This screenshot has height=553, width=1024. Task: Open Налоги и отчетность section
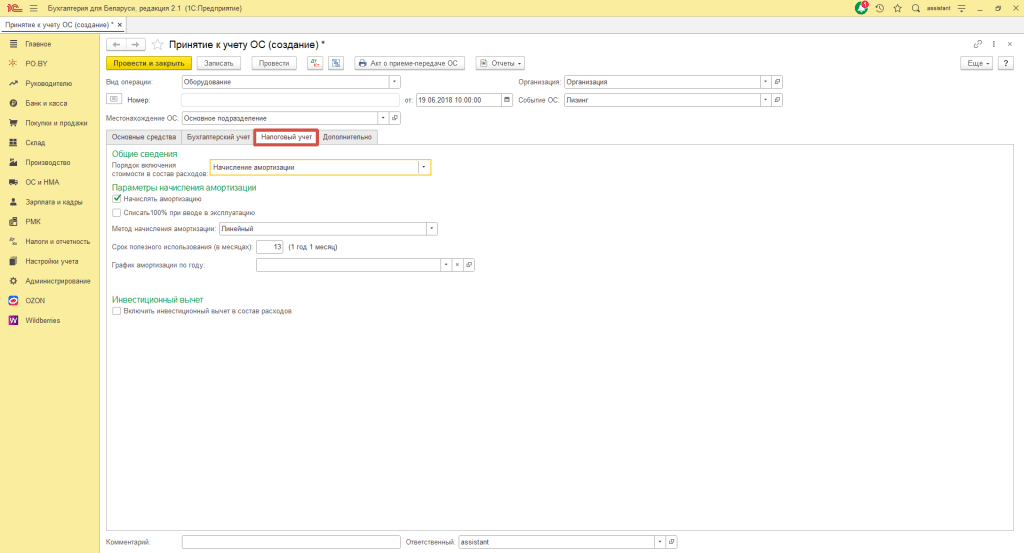57,242
